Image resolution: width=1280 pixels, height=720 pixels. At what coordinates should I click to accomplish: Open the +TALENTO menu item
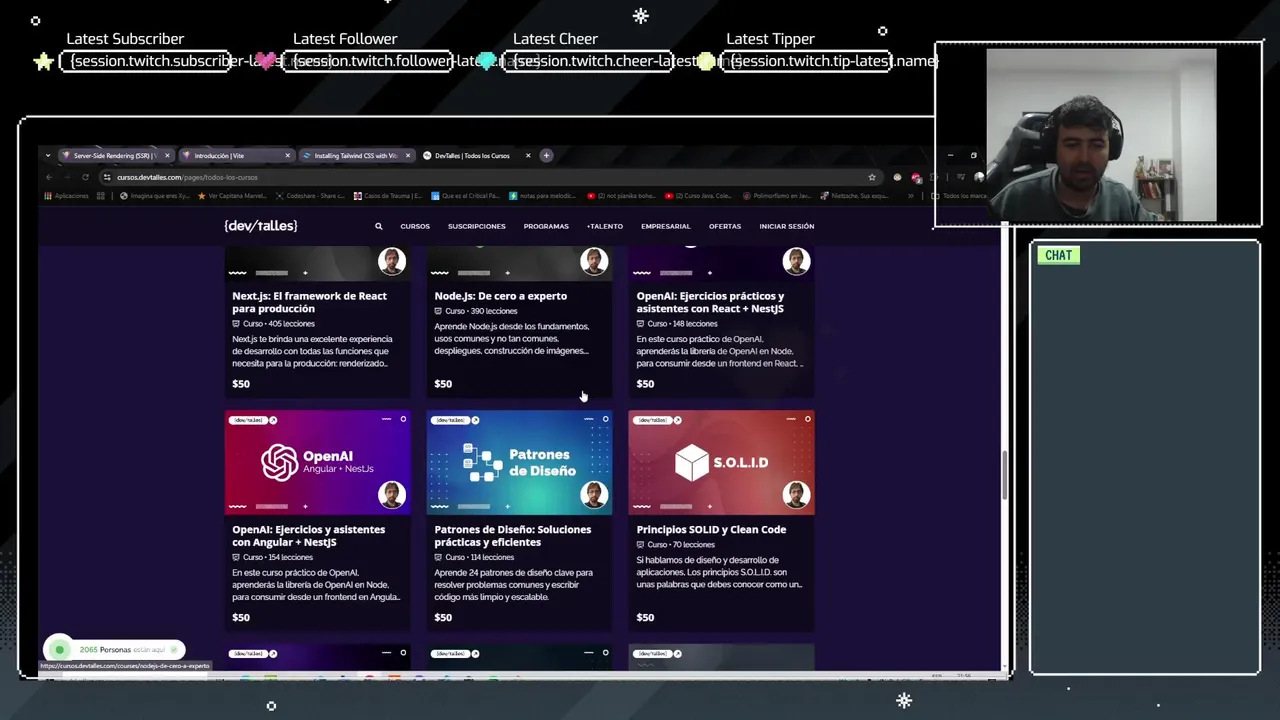coord(604,226)
